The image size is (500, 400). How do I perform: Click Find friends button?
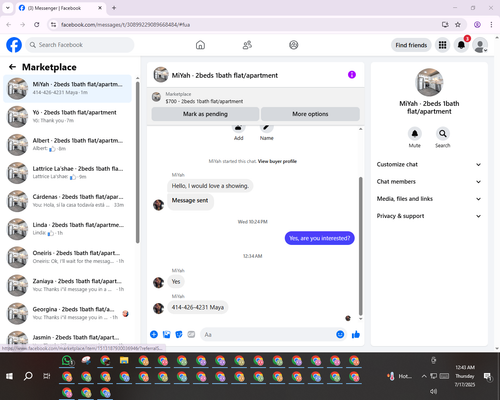[411, 45]
